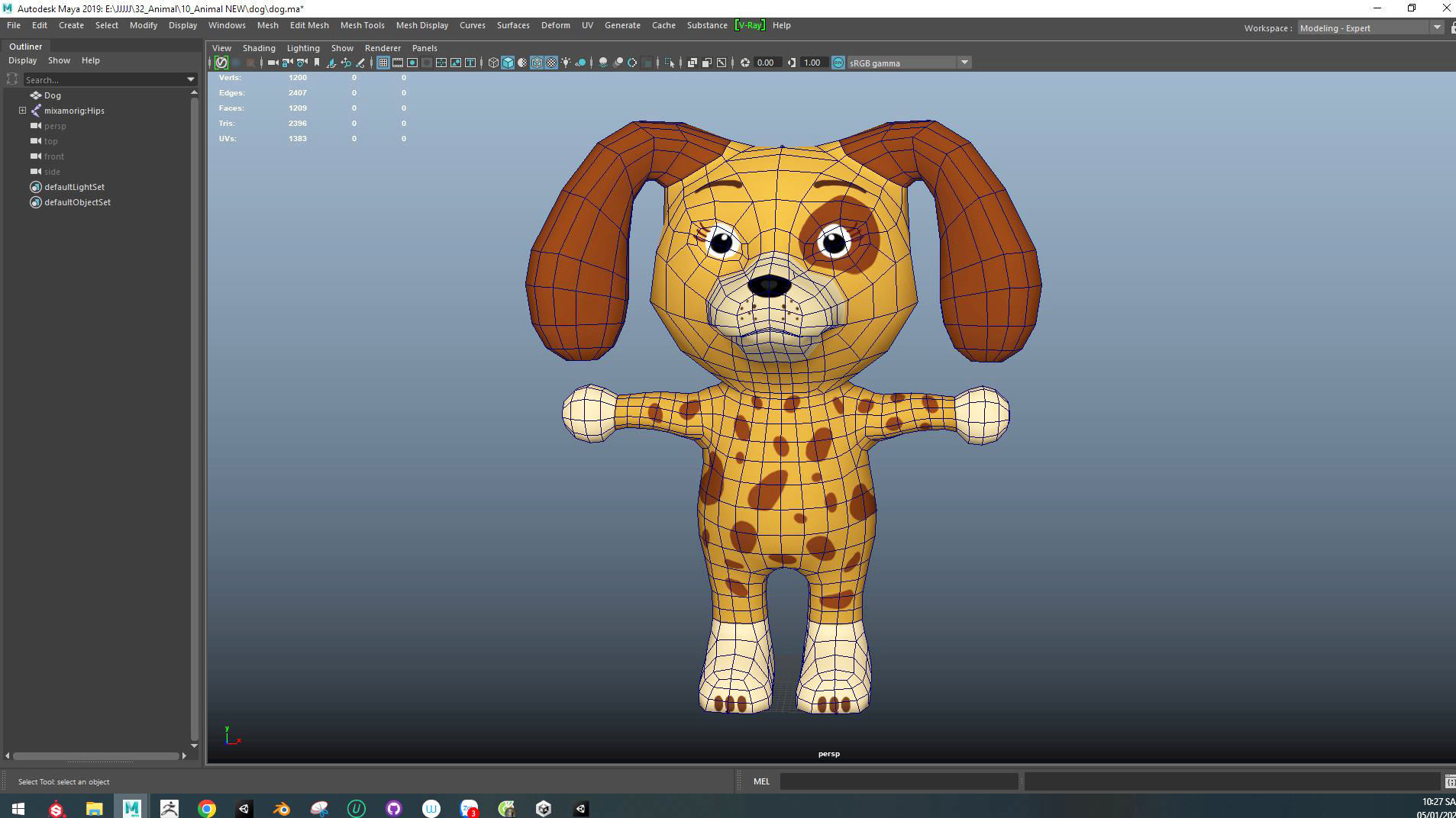Select the persp camera in Outliner
This screenshot has height=818, width=1456.
(55, 126)
